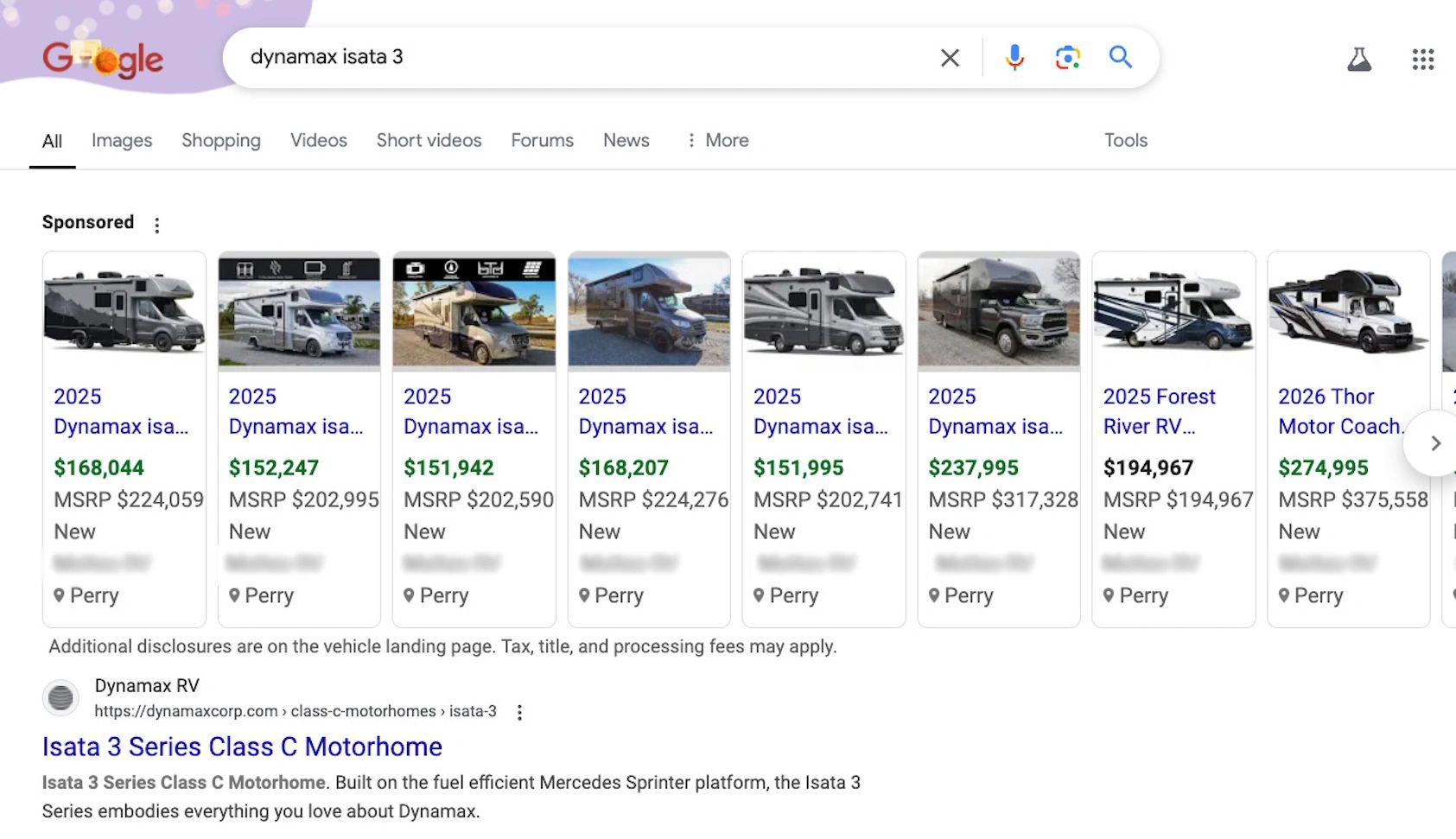Open the Google apps grid icon
This screenshot has height=839, width=1456.
click(x=1423, y=59)
